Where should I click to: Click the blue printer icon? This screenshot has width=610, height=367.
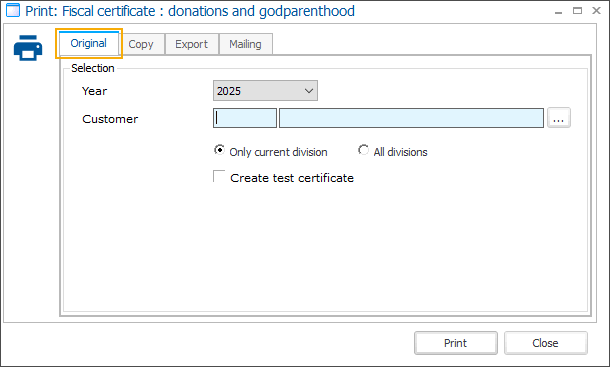click(x=28, y=48)
